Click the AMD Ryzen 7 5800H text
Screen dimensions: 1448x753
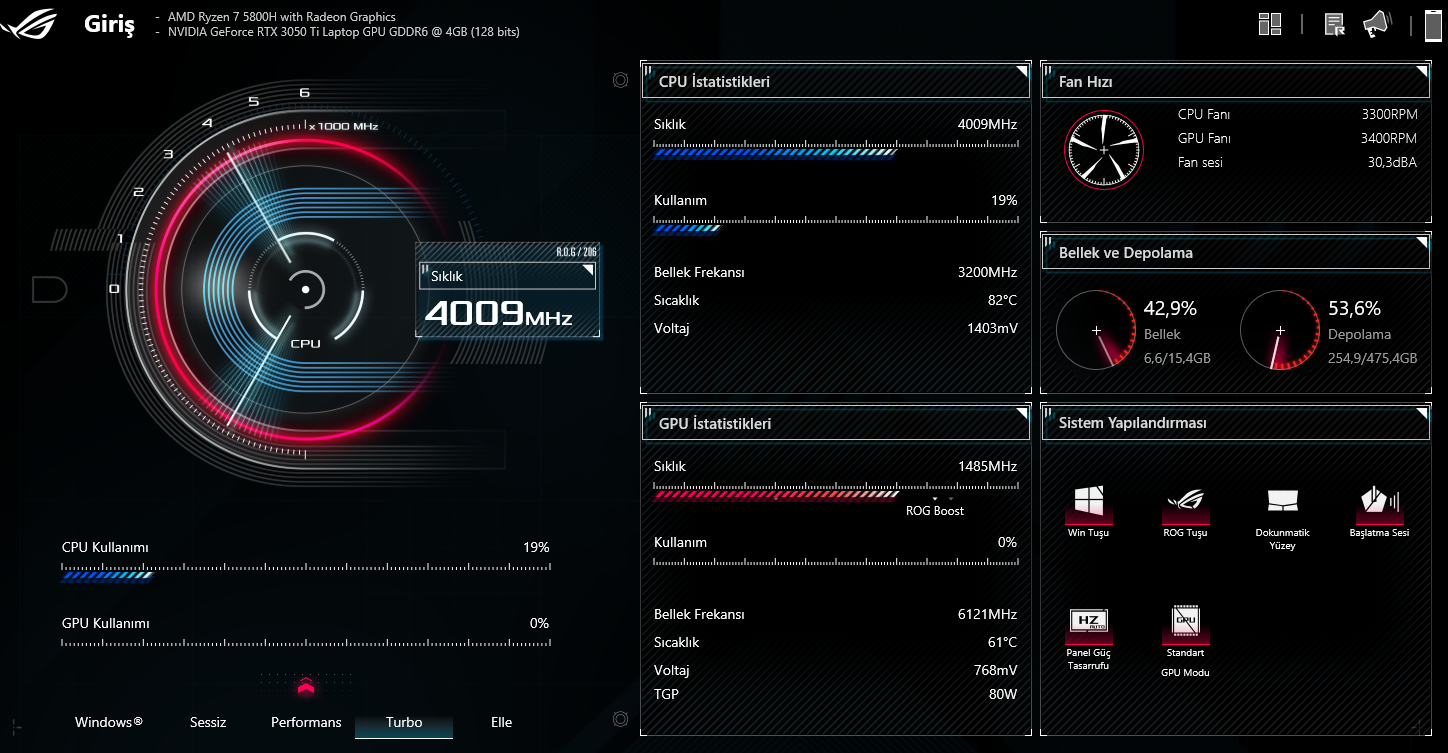pos(280,17)
